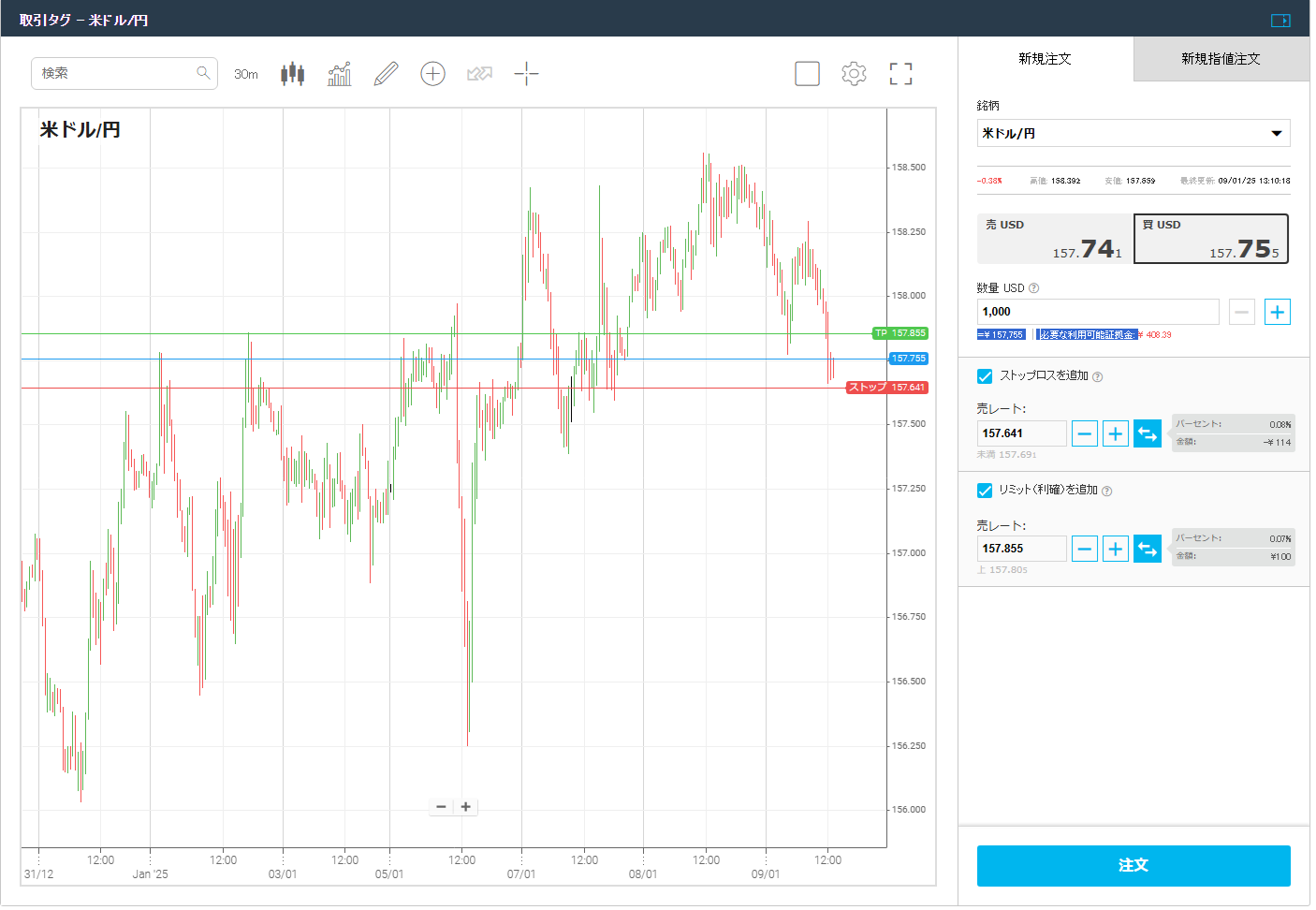The height and width of the screenshot is (910, 1316).
Task: Open the 30m timeframe selector
Action: (246, 74)
